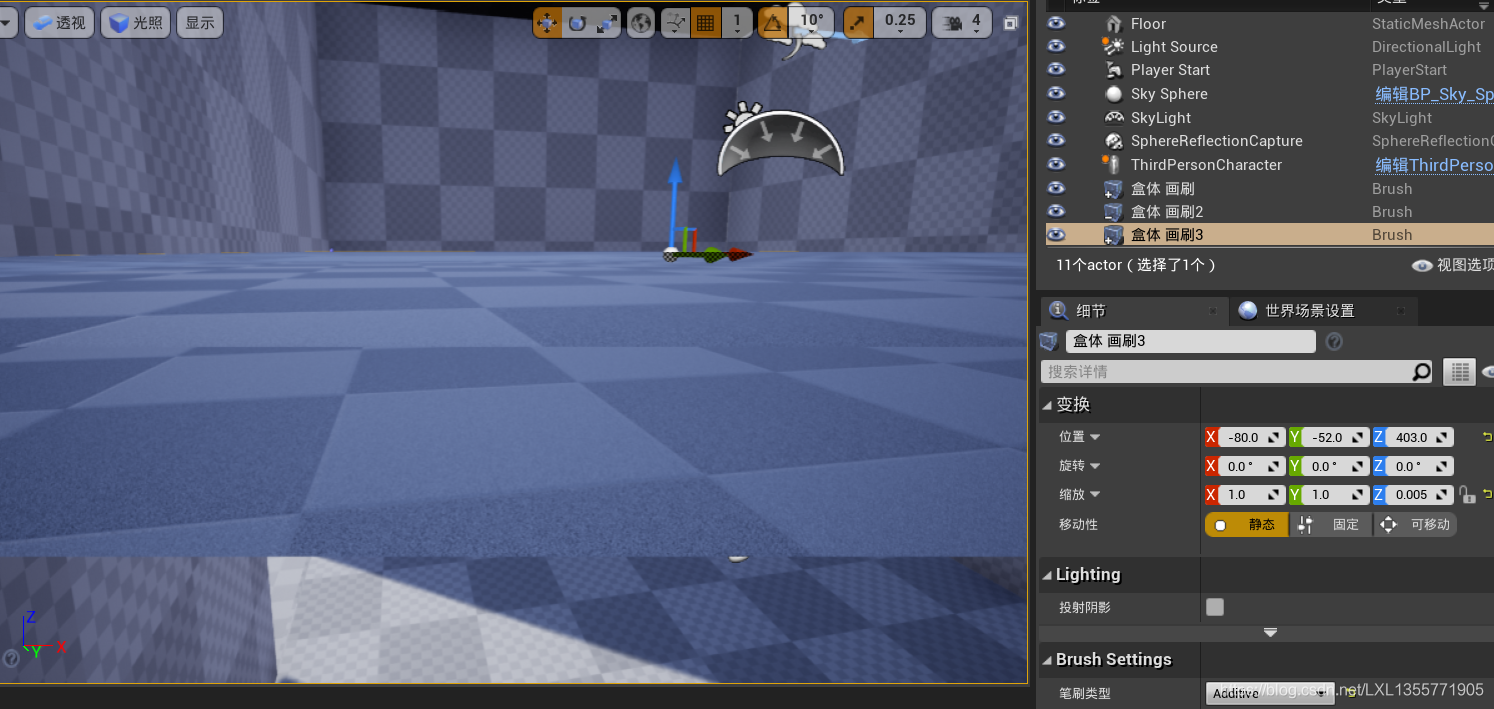The width and height of the screenshot is (1494, 709).
Task: Select ThirdPersonCharacter in the outliner
Action: click(1206, 164)
